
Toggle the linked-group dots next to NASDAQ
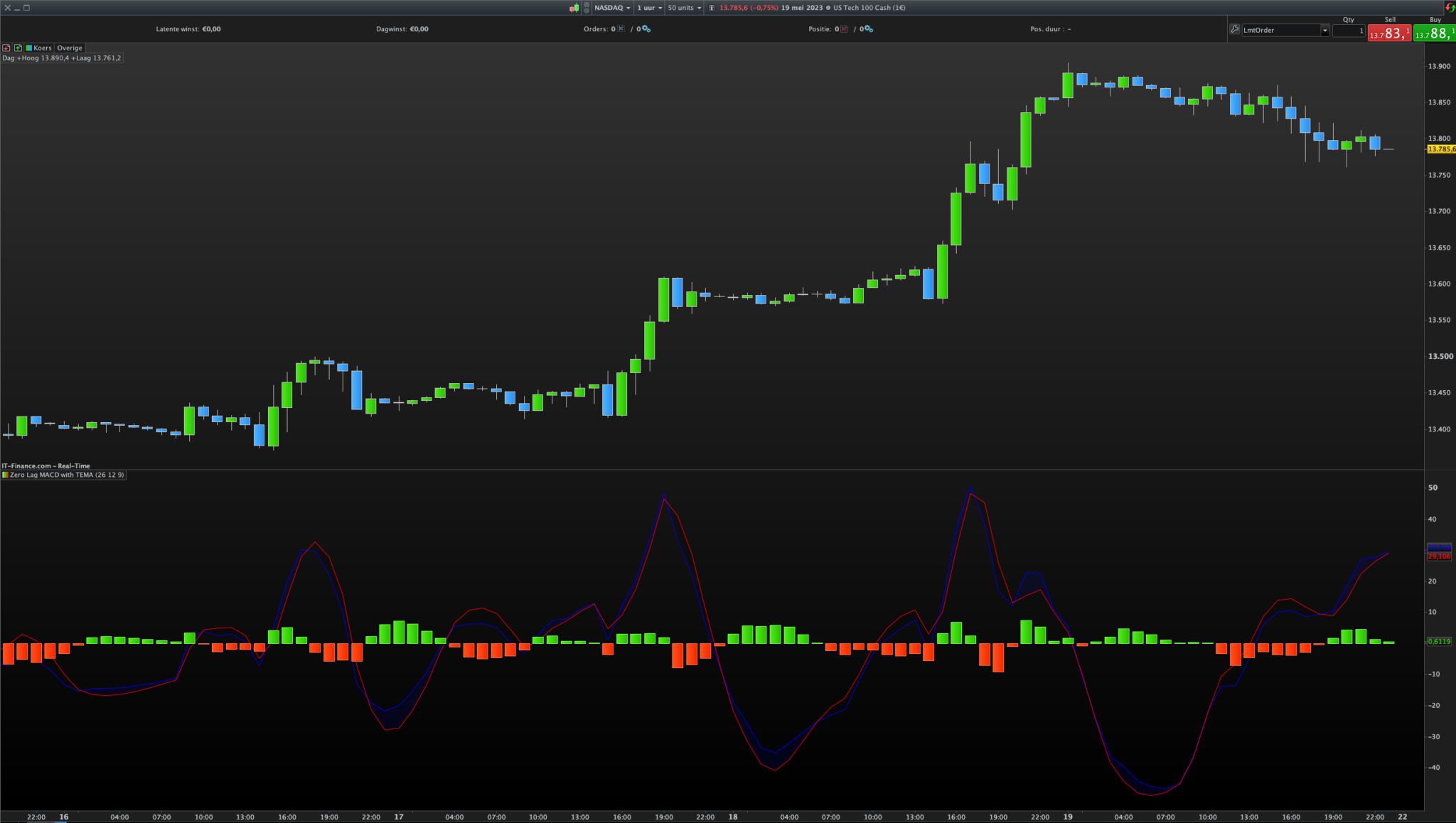click(587, 8)
